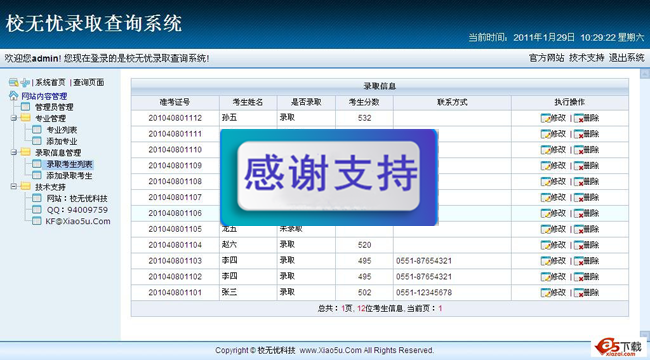Remove record 201040801109
Image resolution: width=650 pixels, height=360 pixels.
(x=587, y=165)
